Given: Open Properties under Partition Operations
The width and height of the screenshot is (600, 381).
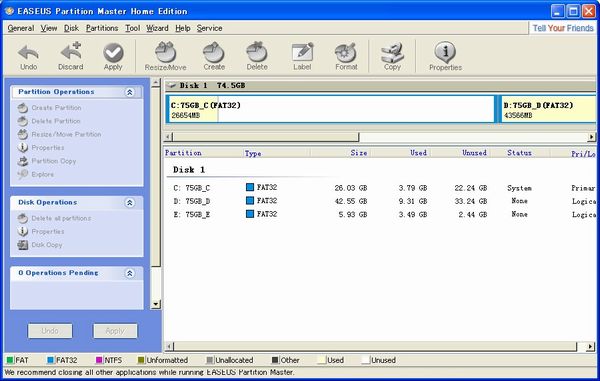Looking at the screenshot, I should coord(41,148).
